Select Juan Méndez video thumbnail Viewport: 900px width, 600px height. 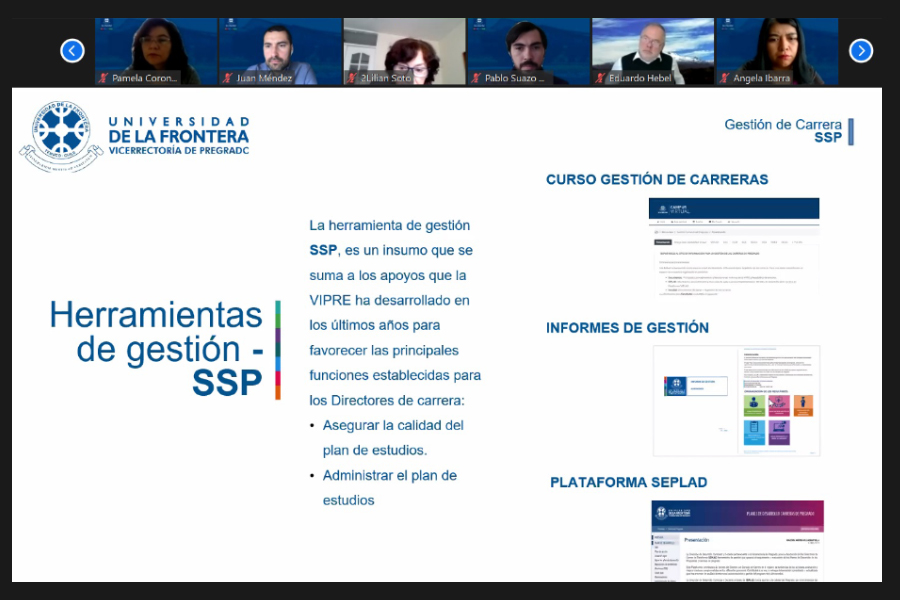pos(280,52)
